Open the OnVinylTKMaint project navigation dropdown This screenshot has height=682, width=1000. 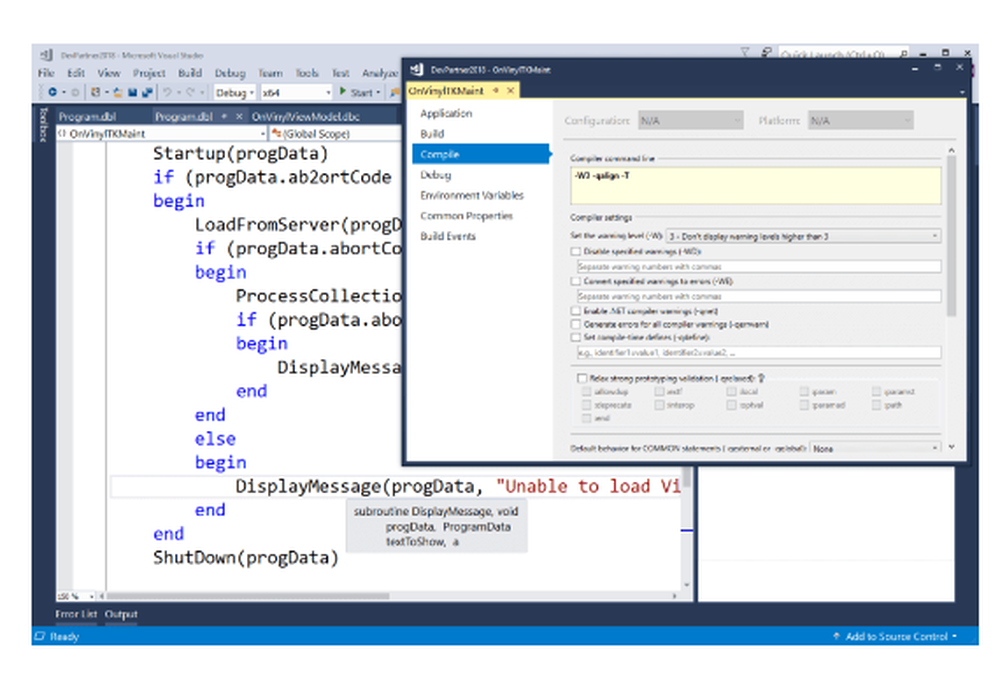[x=162, y=133]
